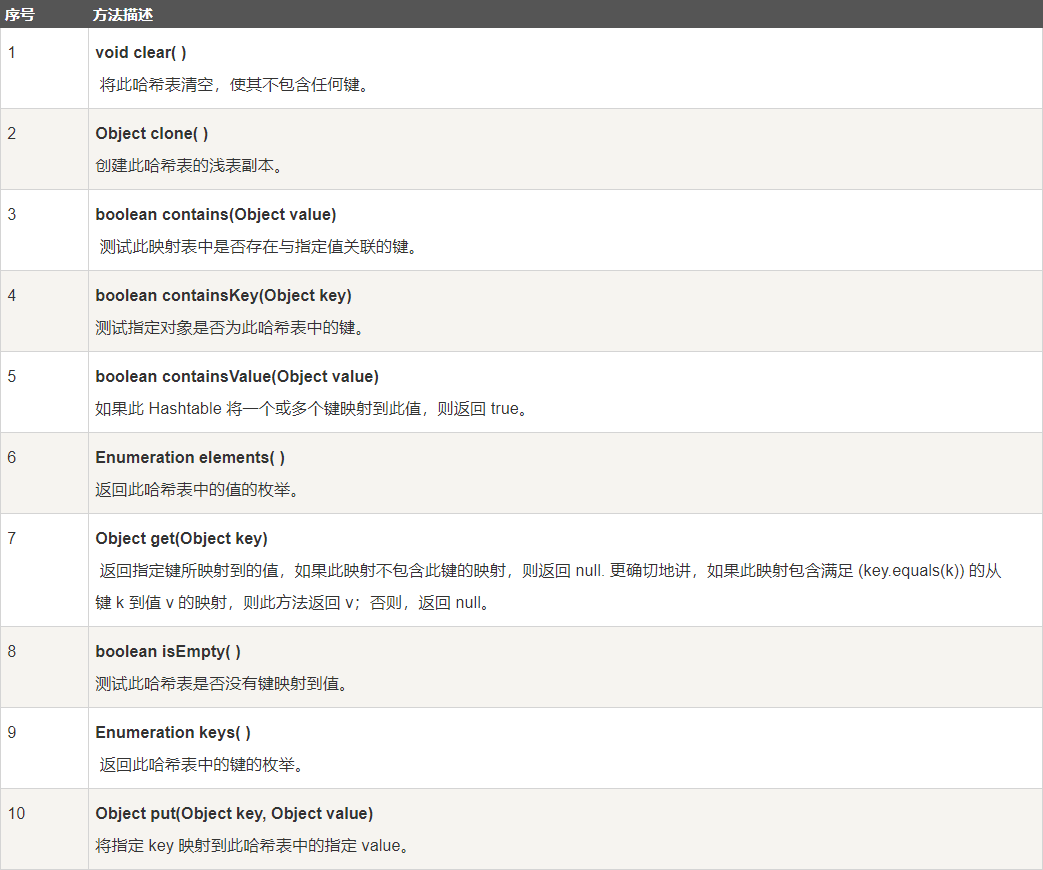The height and width of the screenshot is (870, 1043).
Task: Select boolean containsKey(Object key) signature
Action: pos(224,296)
